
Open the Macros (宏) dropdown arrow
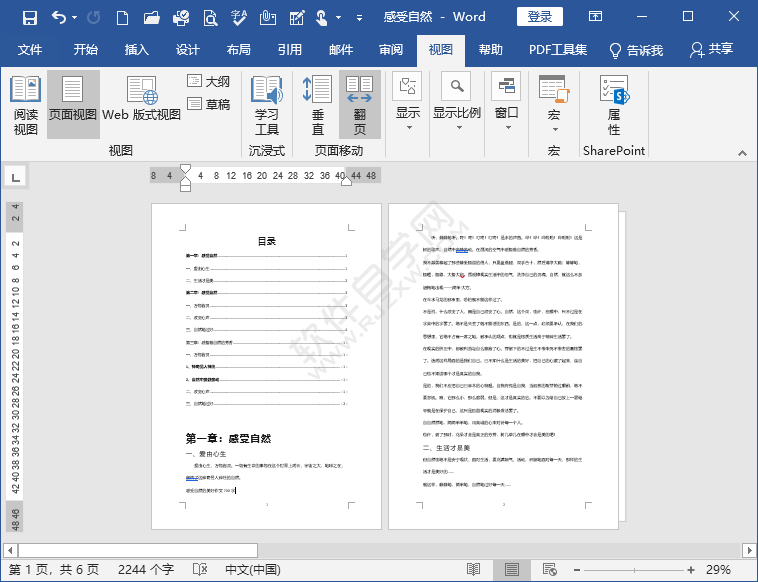coord(553,128)
